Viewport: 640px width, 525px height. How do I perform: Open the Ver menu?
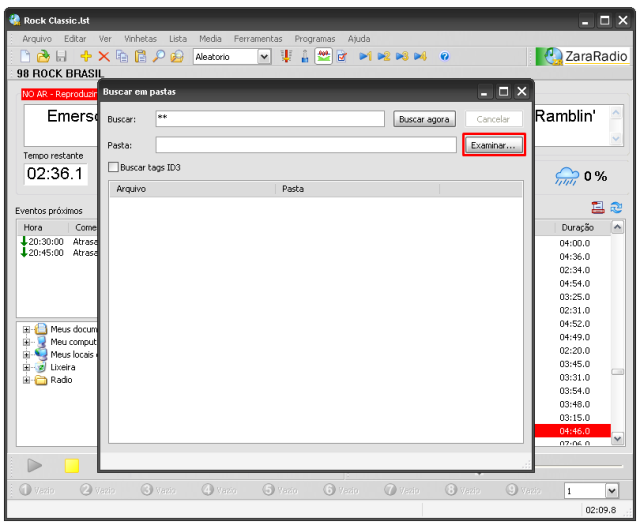(105, 39)
